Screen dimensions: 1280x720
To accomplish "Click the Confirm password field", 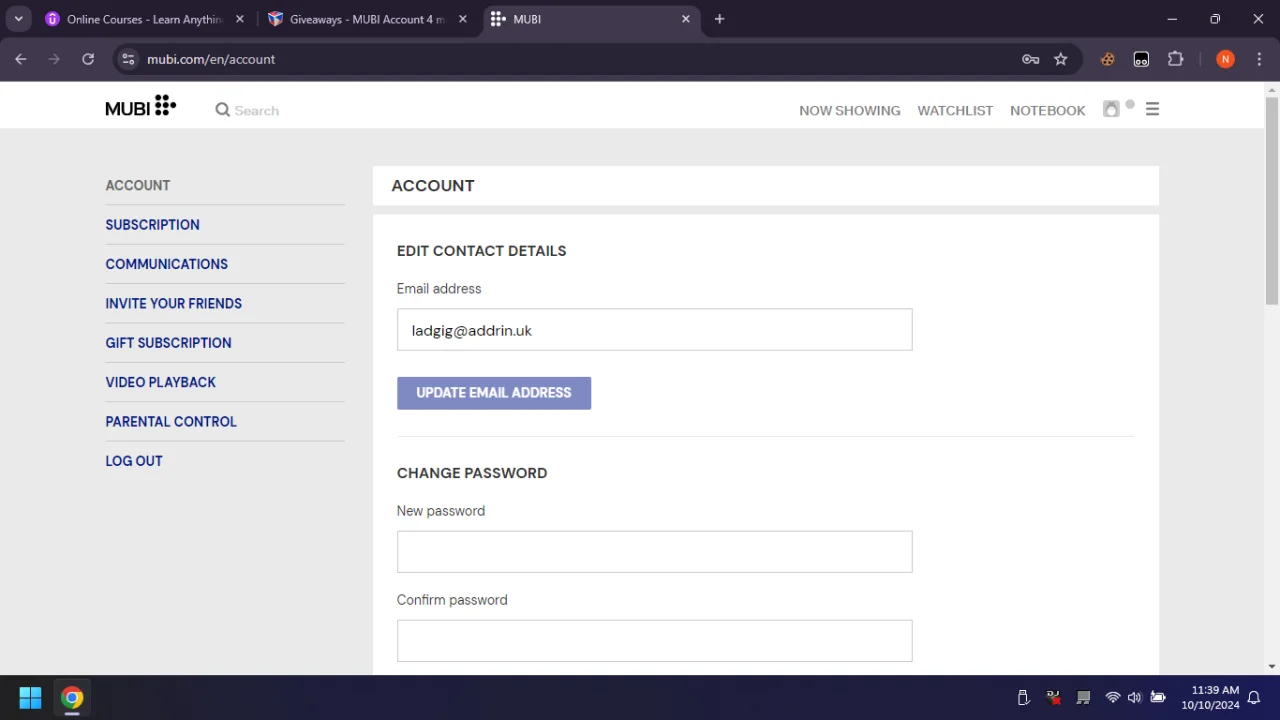I will tap(655, 641).
